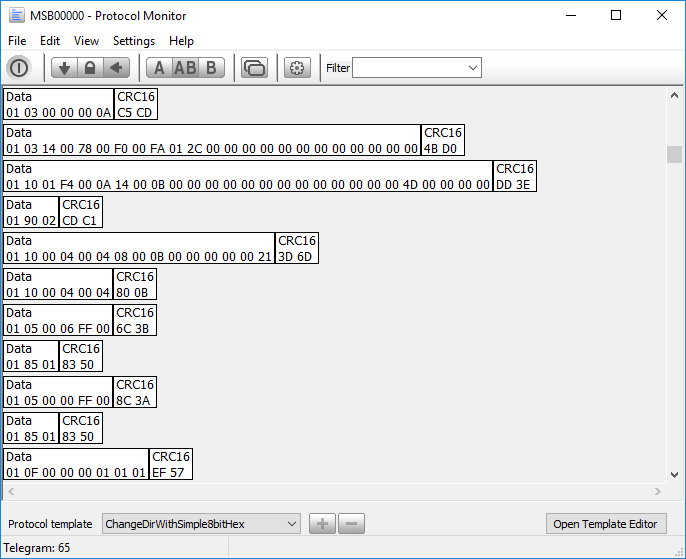Open the Settings menu
This screenshot has height=559, width=686.
point(134,41)
